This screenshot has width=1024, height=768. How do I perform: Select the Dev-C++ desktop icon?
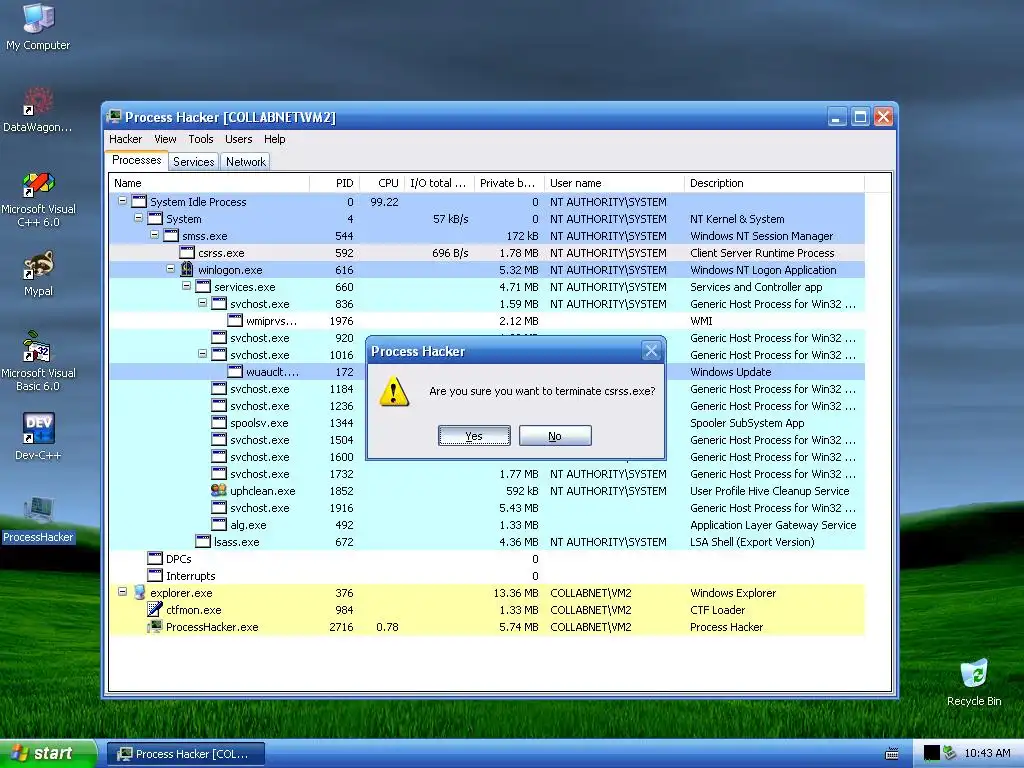[x=38, y=436]
